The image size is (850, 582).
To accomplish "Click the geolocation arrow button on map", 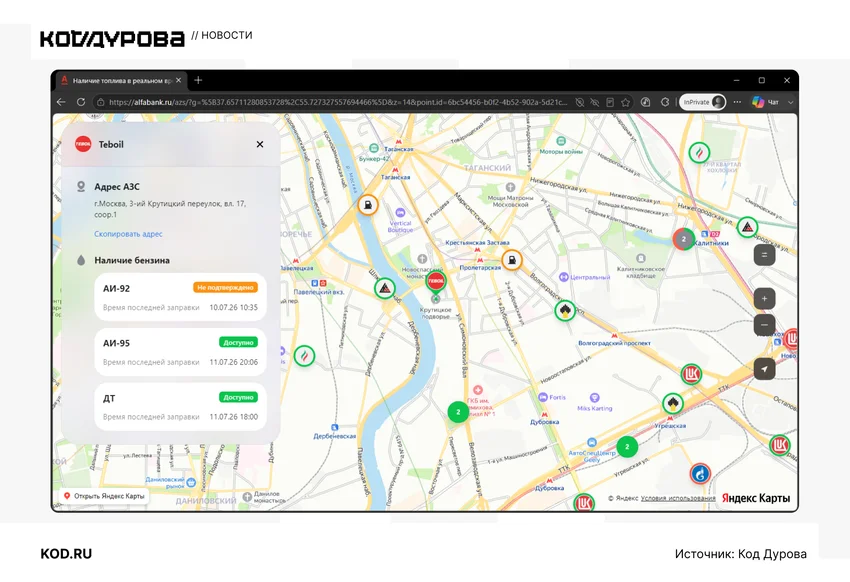I will pos(764,369).
